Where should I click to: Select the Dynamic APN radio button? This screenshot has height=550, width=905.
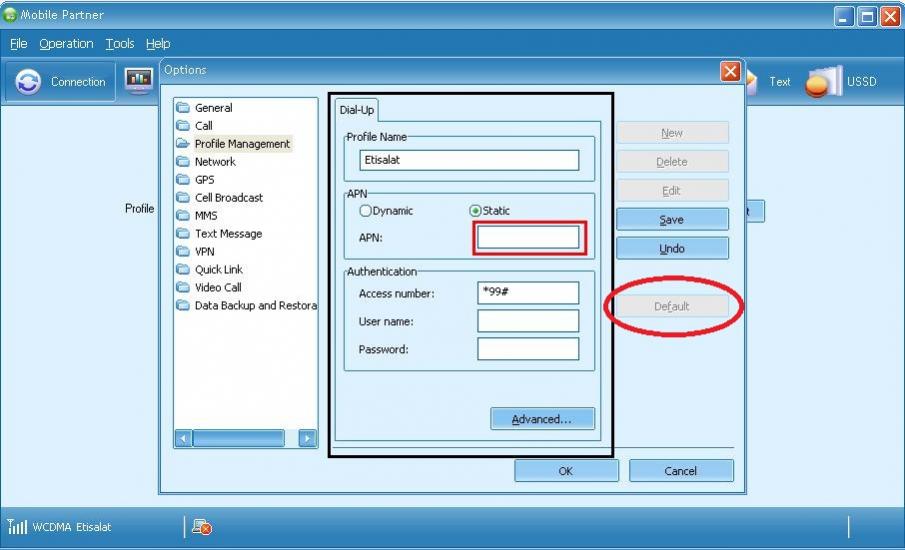coord(365,211)
